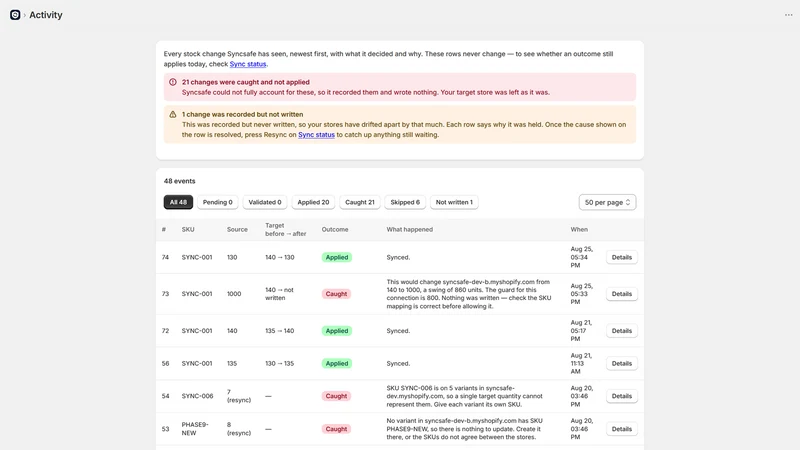Open Details for event 73
Screen dimensions: 800x450
[x=621, y=294]
